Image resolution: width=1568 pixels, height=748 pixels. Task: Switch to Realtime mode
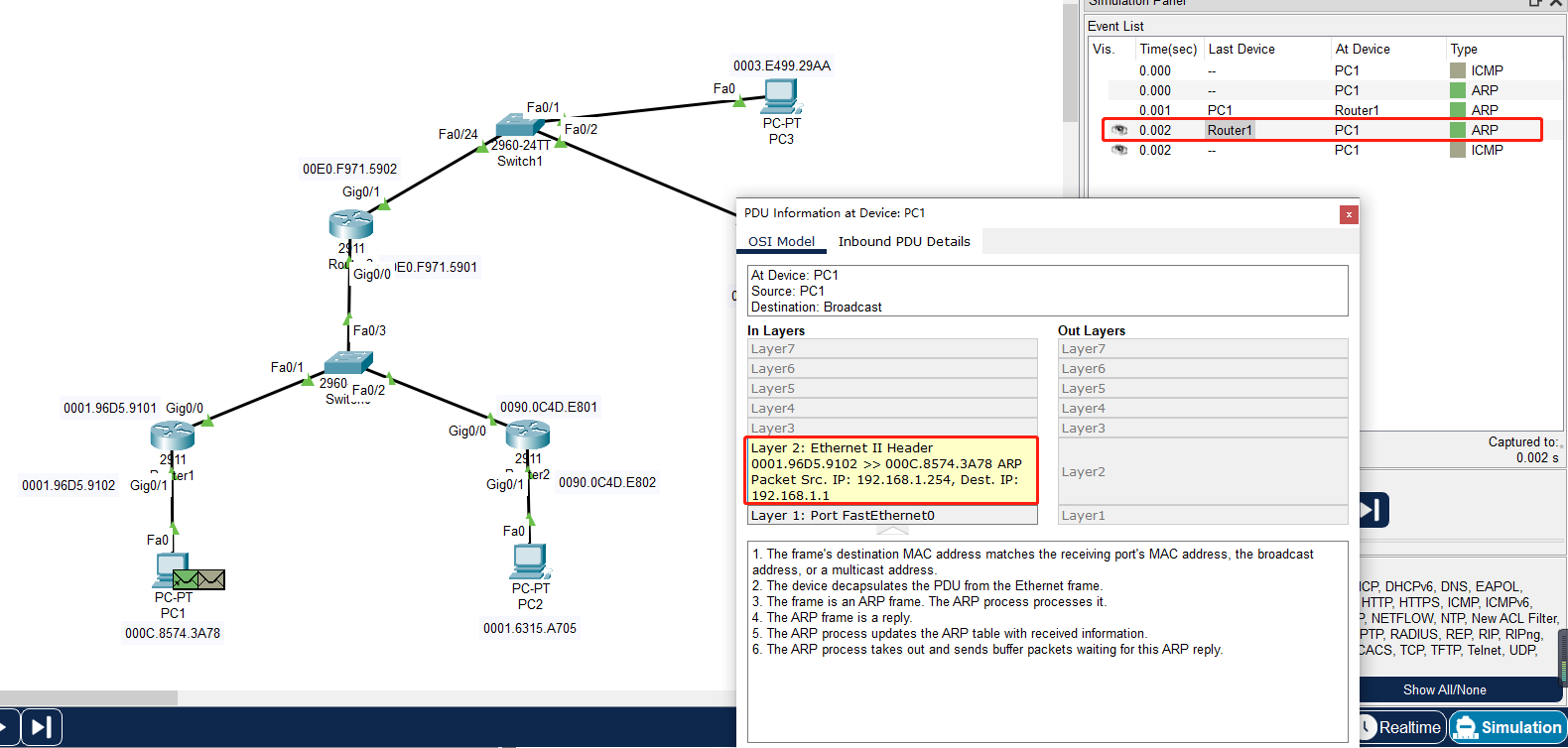pos(1401,727)
